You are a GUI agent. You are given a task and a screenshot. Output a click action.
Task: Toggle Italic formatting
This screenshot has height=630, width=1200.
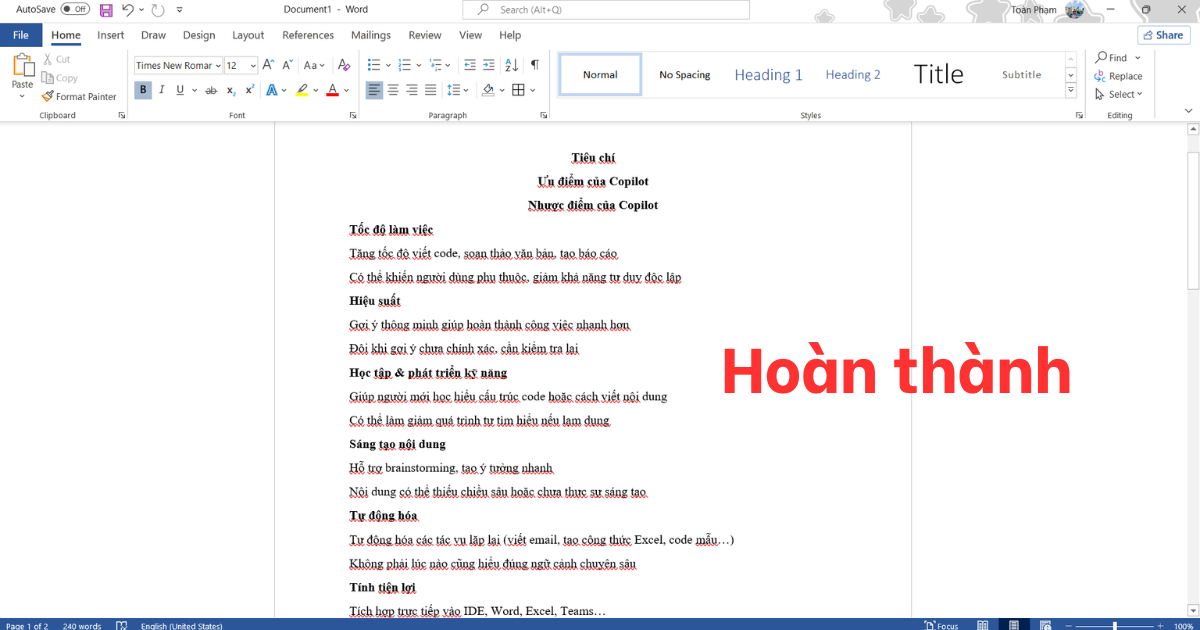pos(163,90)
